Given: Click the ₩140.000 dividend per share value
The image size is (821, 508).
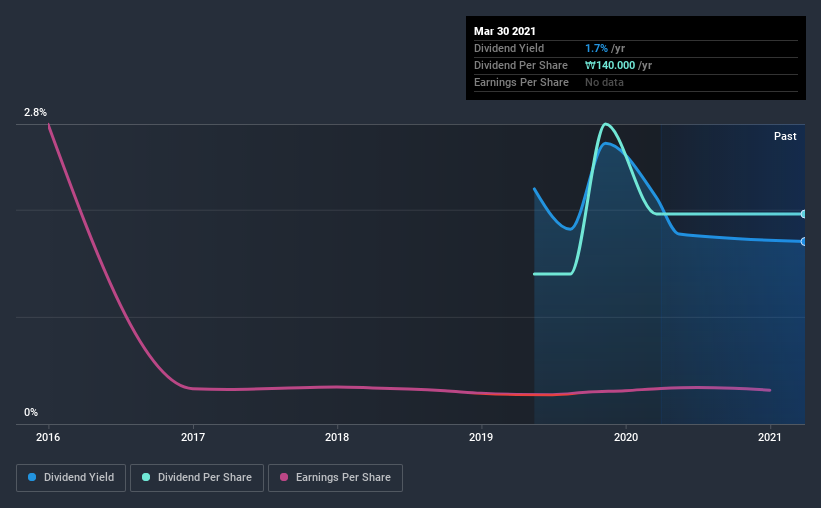Looking at the screenshot, I should point(610,65).
